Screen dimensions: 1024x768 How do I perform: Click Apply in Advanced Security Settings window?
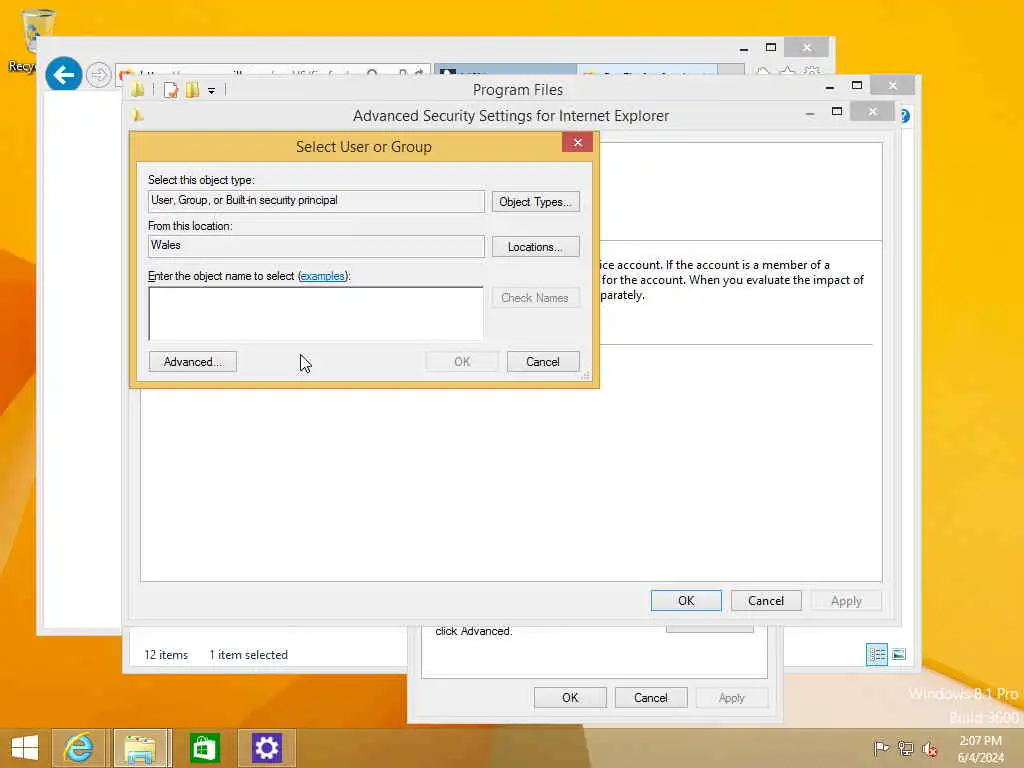[x=846, y=601]
